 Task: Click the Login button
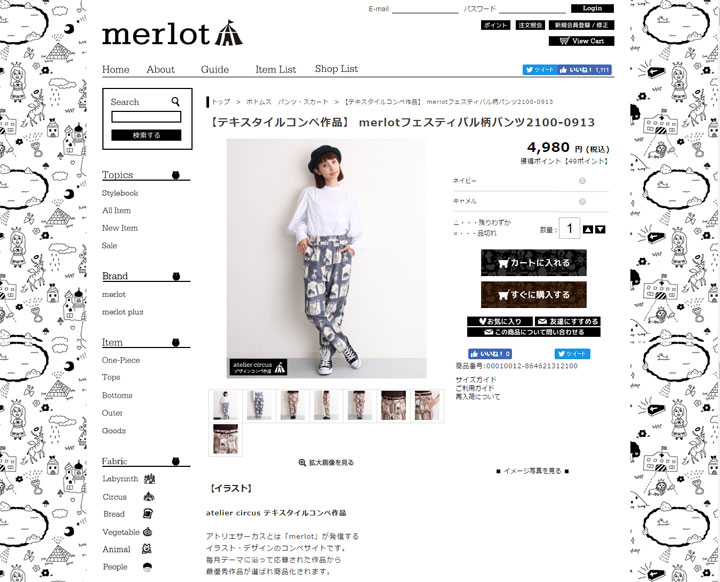click(592, 8)
